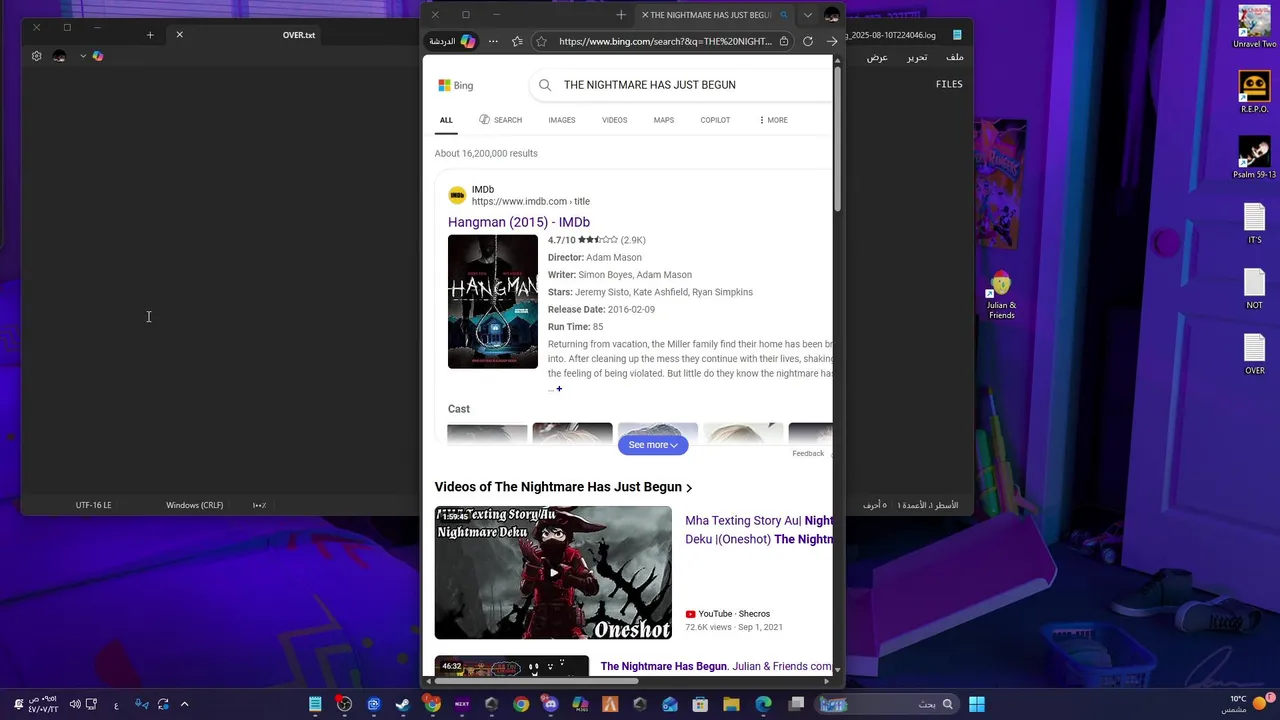This screenshot has height=720, width=1280.
Task: Open Hangman (2015) - IMDb link
Action: point(519,222)
